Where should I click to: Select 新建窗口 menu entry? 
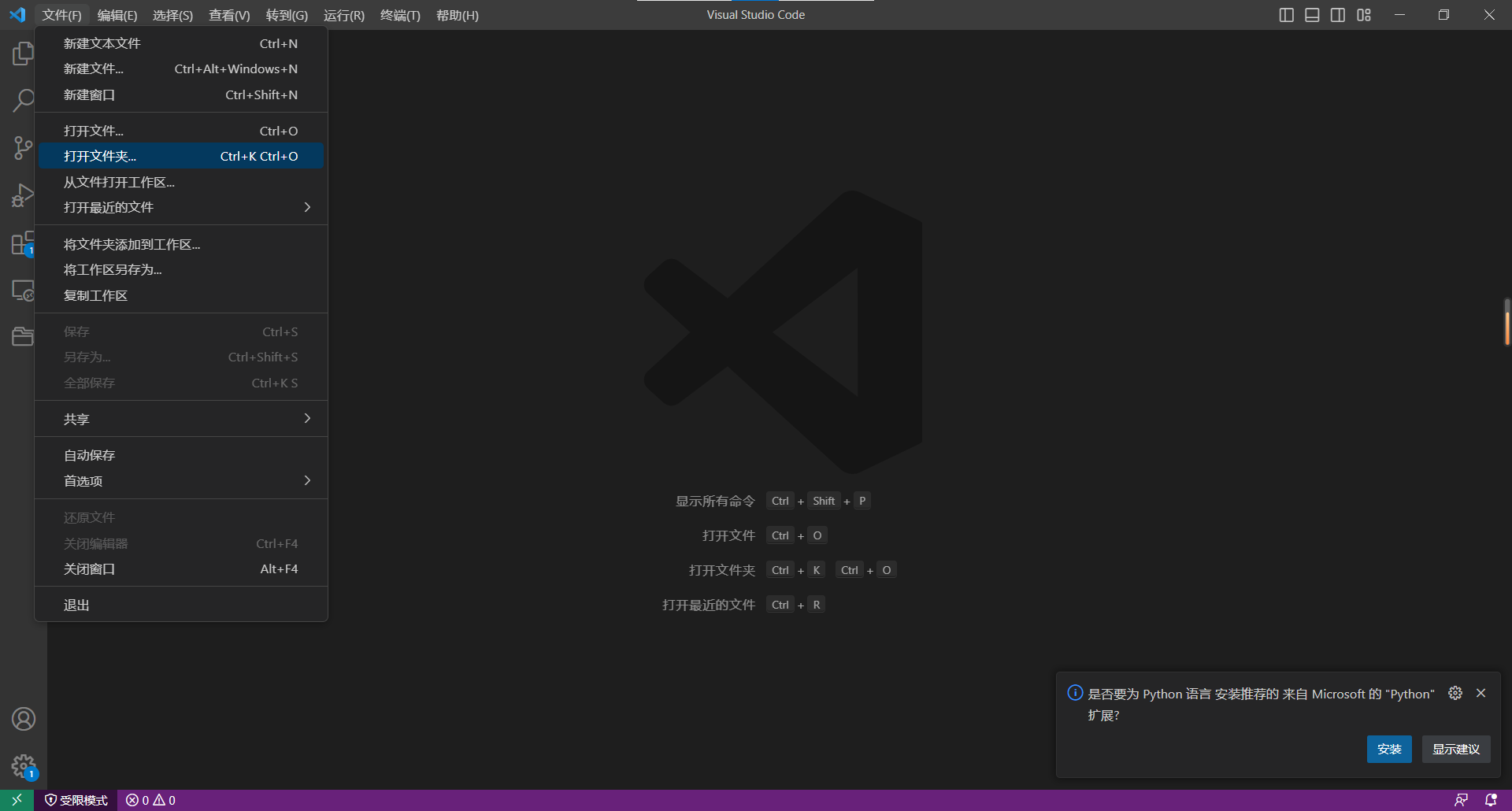[x=181, y=94]
